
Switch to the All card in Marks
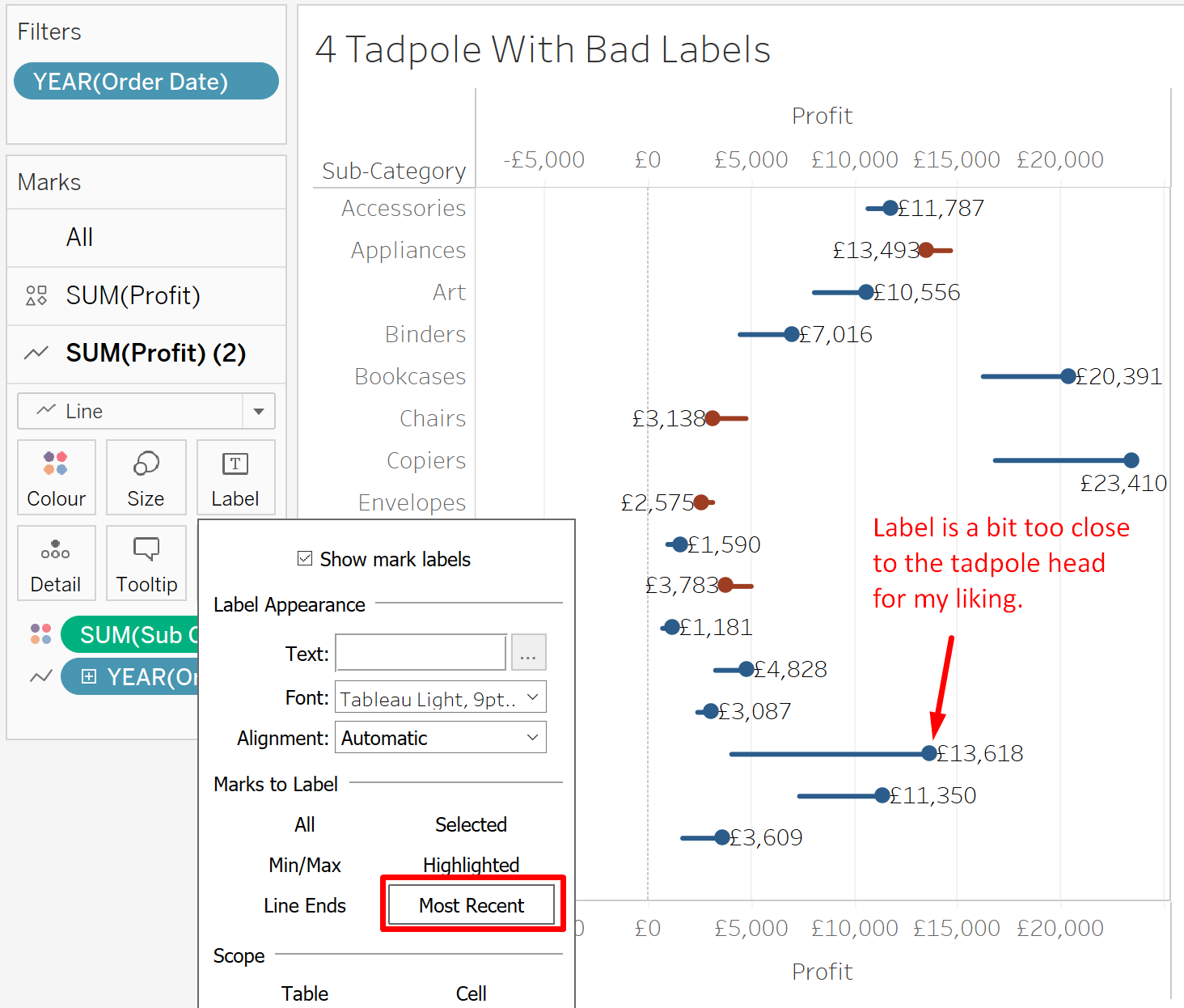pyautogui.click(x=79, y=237)
